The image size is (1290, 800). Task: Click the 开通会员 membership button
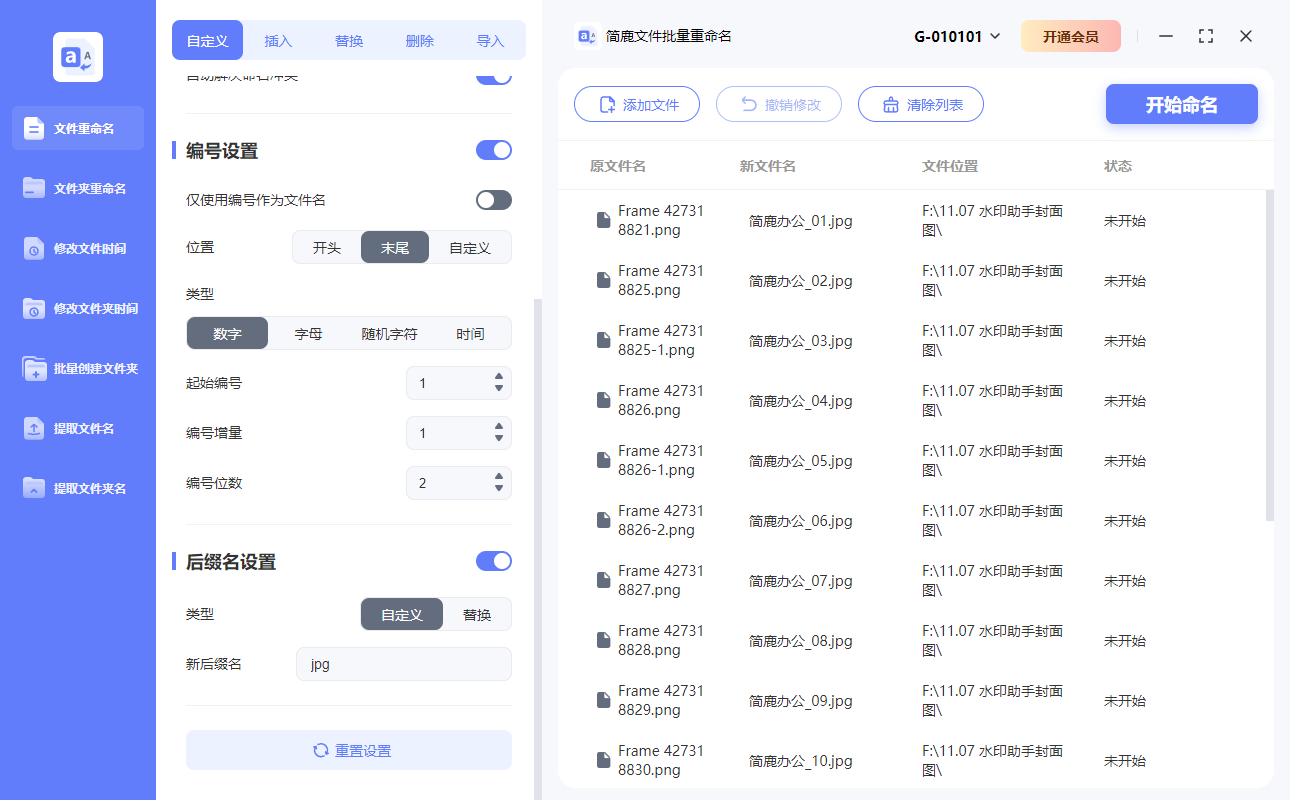coord(1071,35)
